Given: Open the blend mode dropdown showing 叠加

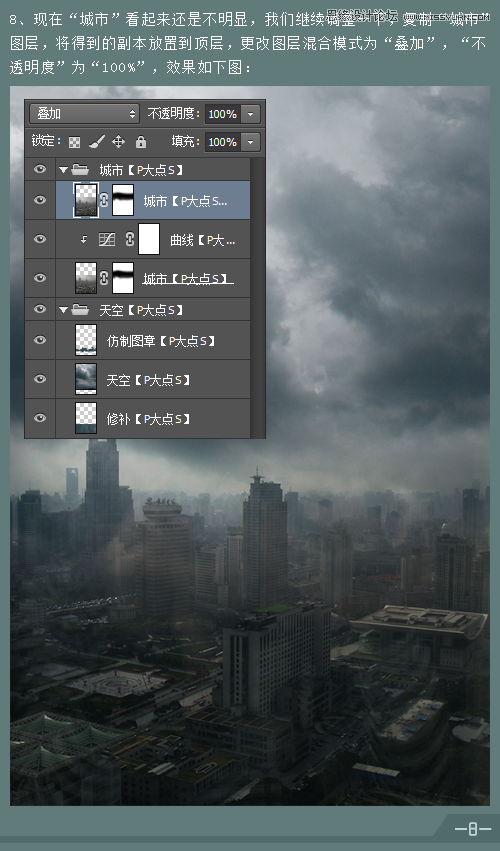Looking at the screenshot, I should (84, 113).
